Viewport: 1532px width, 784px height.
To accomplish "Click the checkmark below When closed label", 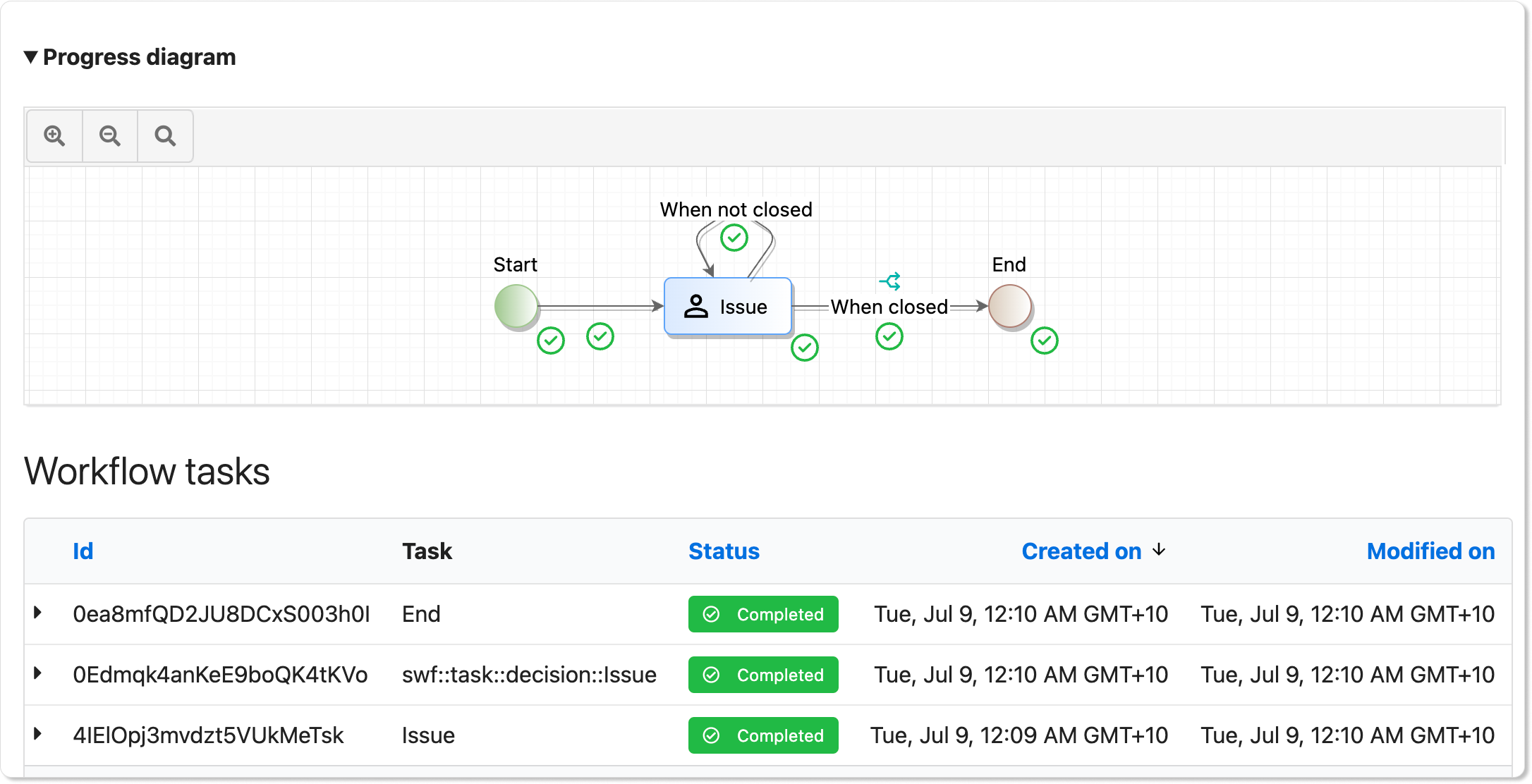I will pyautogui.click(x=889, y=336).
